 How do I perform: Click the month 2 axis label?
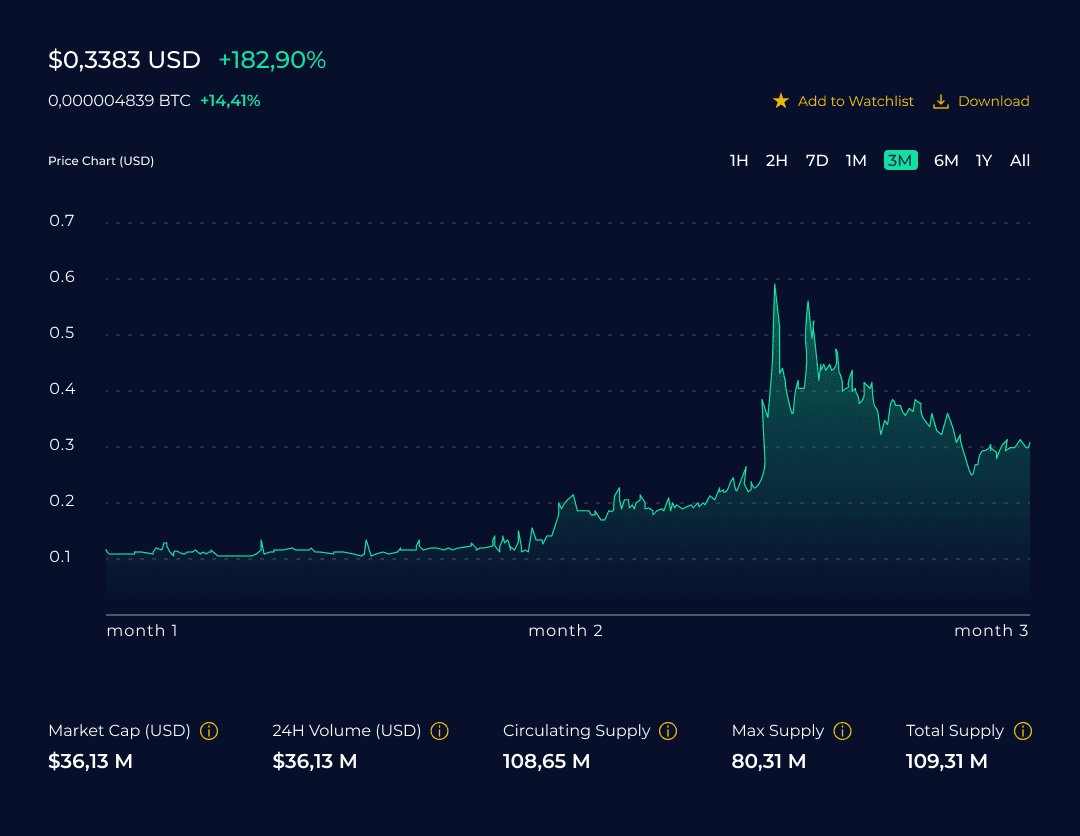click(x=565, y=630)
